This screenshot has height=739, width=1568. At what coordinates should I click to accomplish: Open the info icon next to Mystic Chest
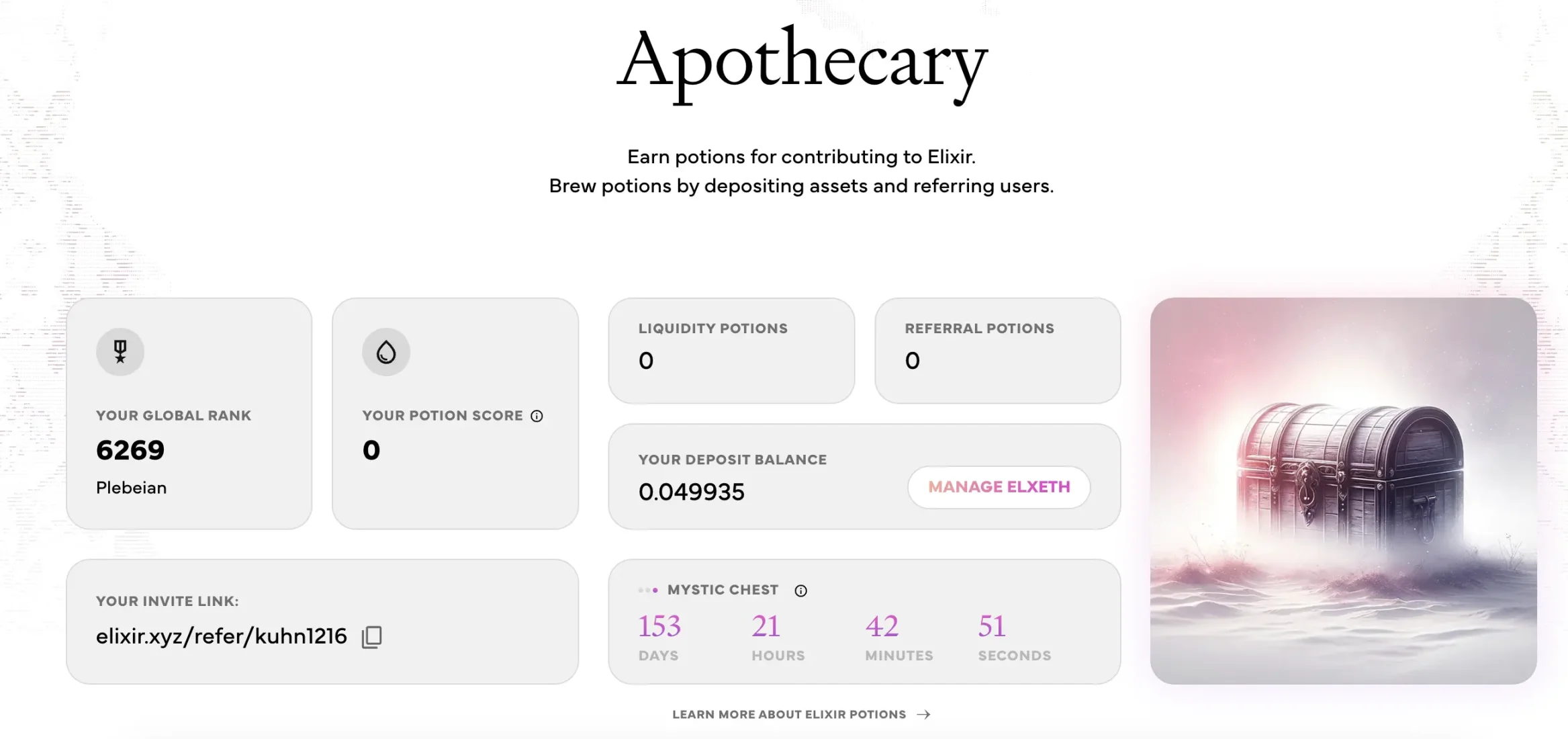click(x=800, y=591)
